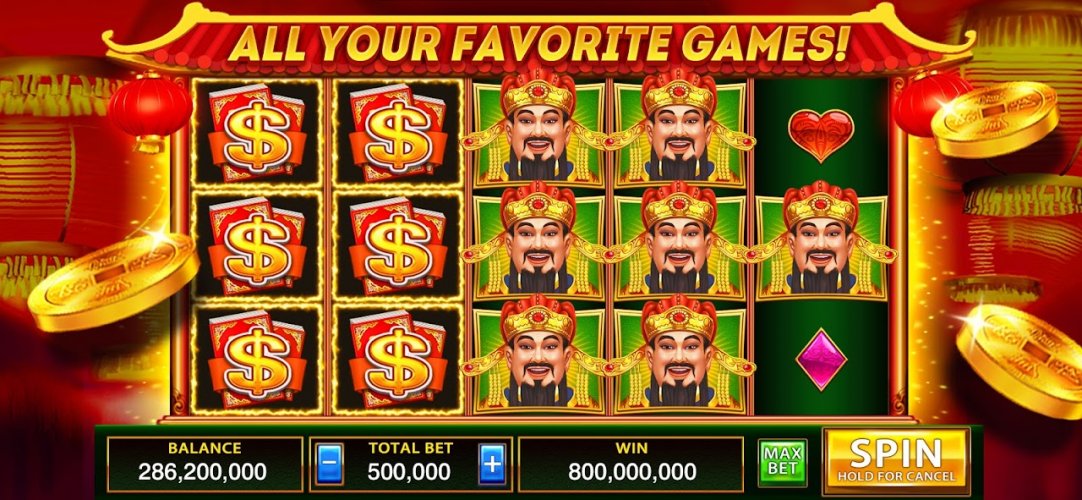Viewport: 1082px width, 500px height.
Task: Click the bottom dollar envelope in reel one
Action: click(257, 359)
